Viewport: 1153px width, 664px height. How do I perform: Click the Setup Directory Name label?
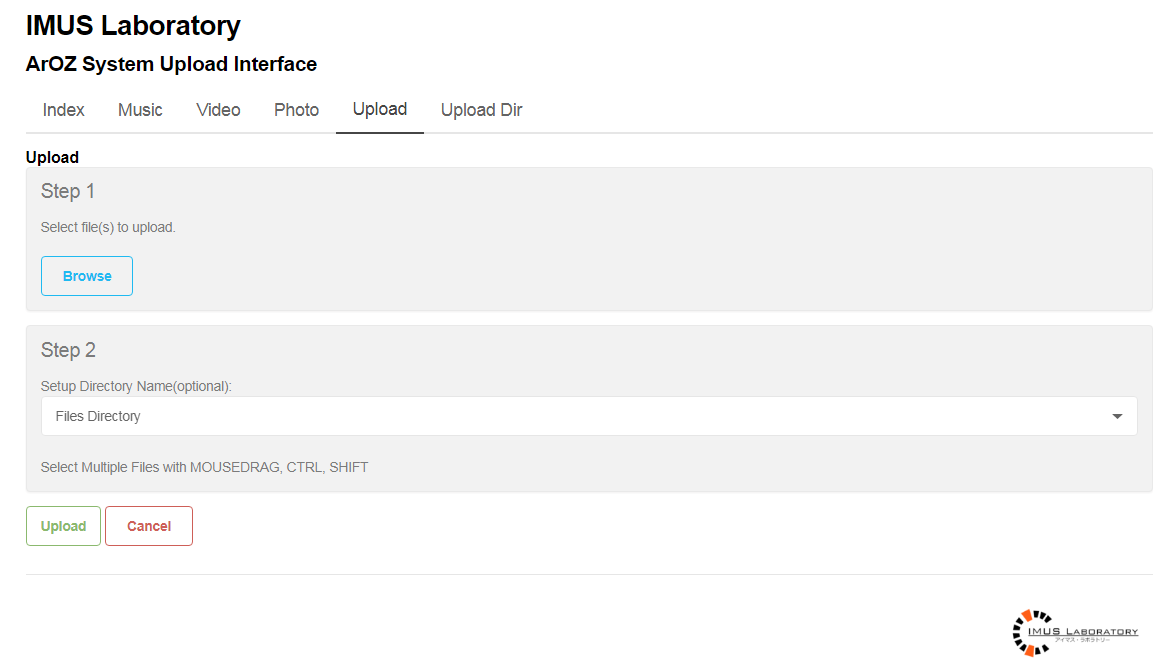(136, 386)
